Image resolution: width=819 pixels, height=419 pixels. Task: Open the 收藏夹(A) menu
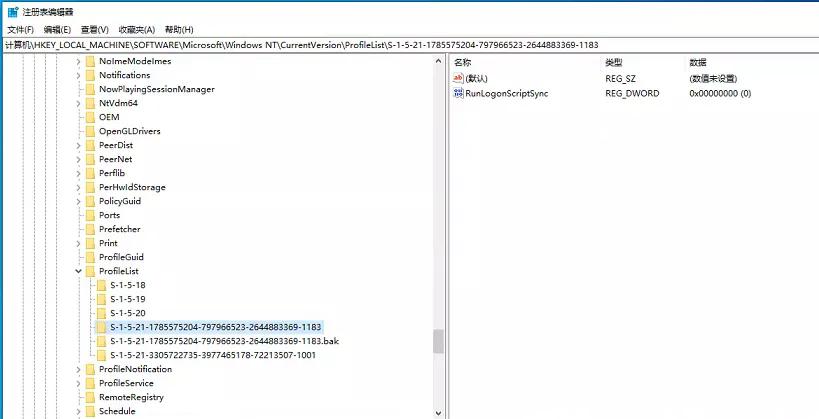point(137,30)
